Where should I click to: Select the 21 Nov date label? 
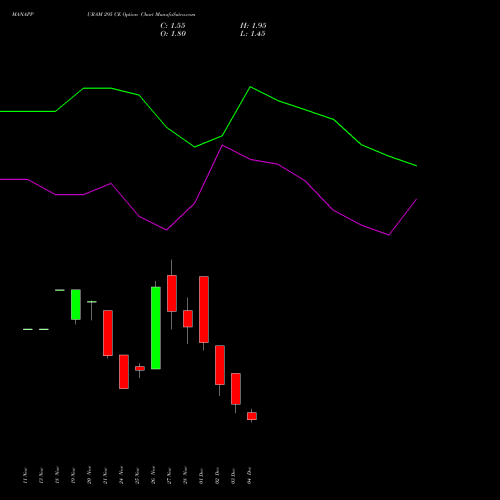coord(105,476)
